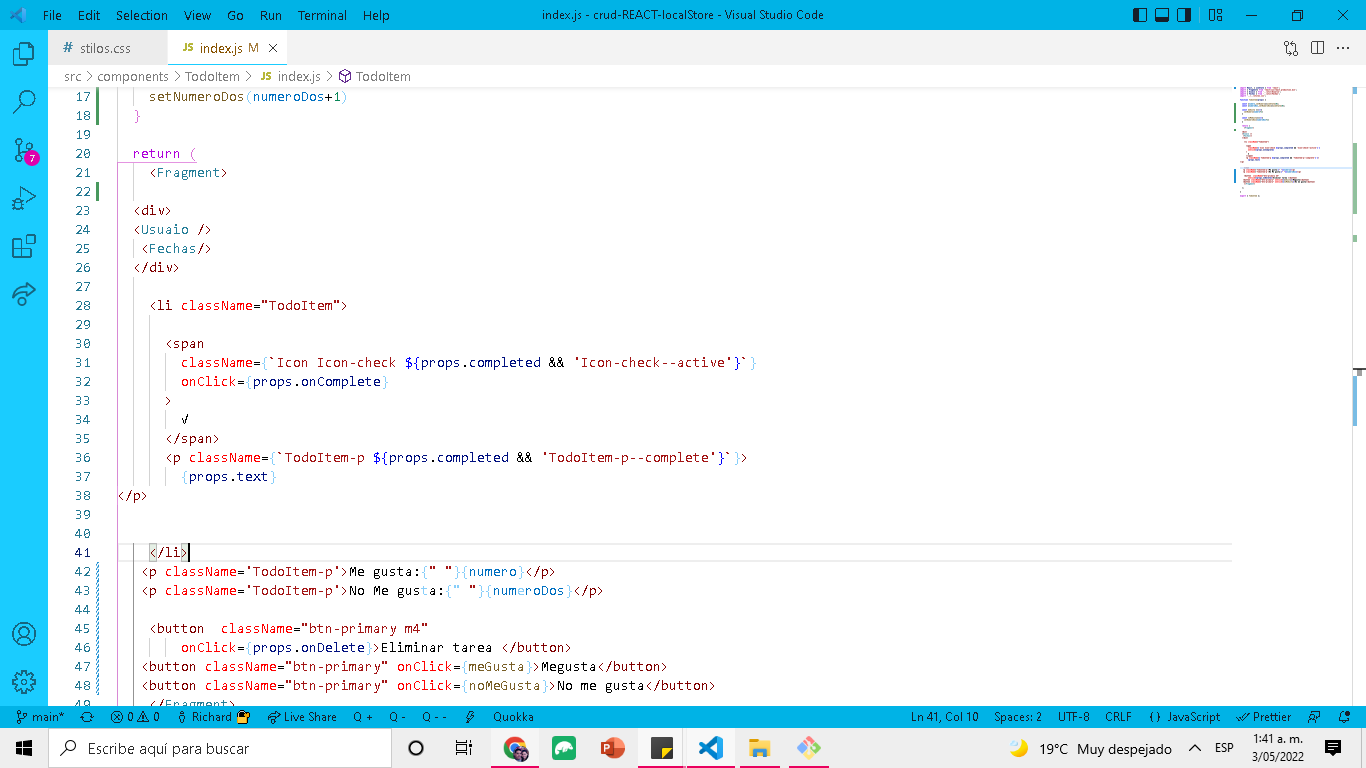Toggle Primary Side Bar visibility
This screenshot has width=1366, height=768.
click(1141, 15)
